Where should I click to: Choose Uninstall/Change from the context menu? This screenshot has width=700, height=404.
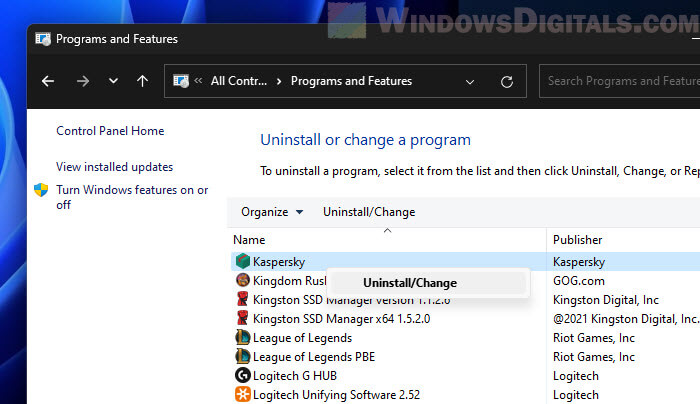(x=429, y=283)
